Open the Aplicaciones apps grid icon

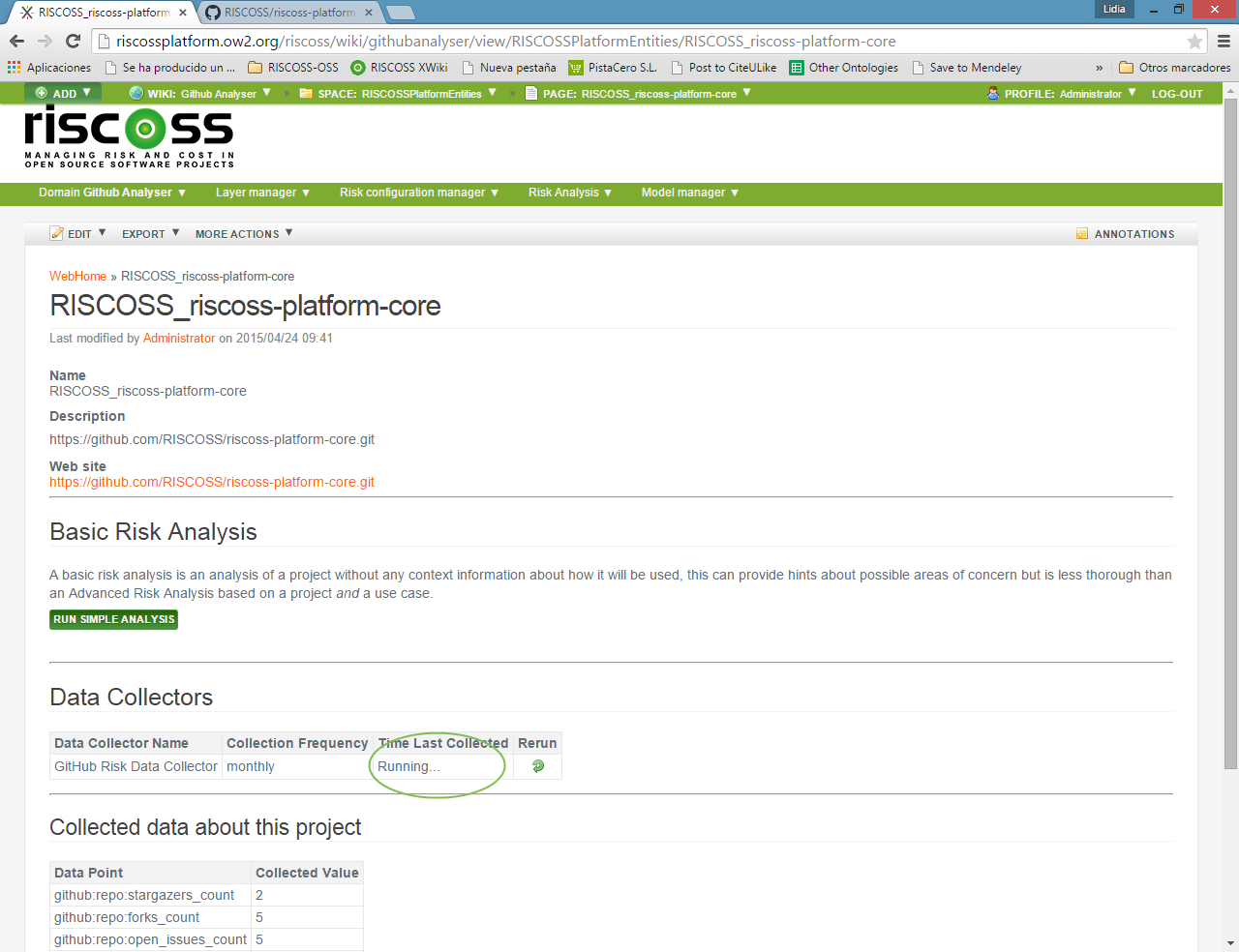click(x=14, y=68)
